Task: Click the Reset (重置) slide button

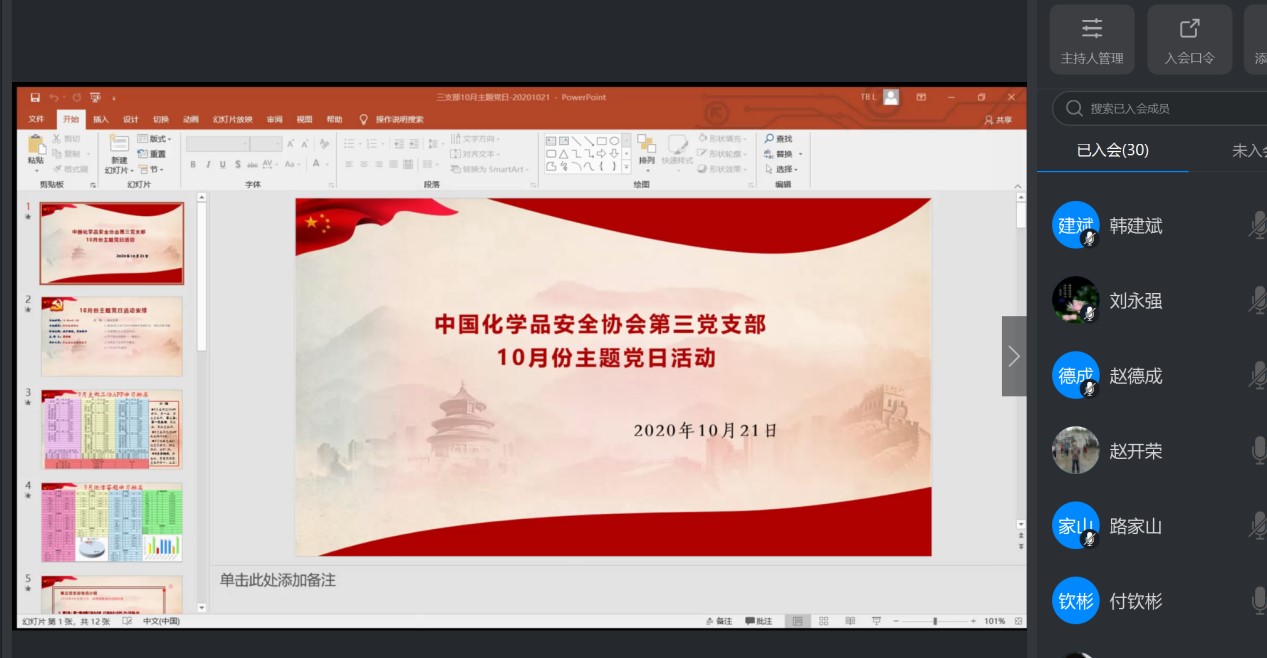Action: [x=153, y=154]
